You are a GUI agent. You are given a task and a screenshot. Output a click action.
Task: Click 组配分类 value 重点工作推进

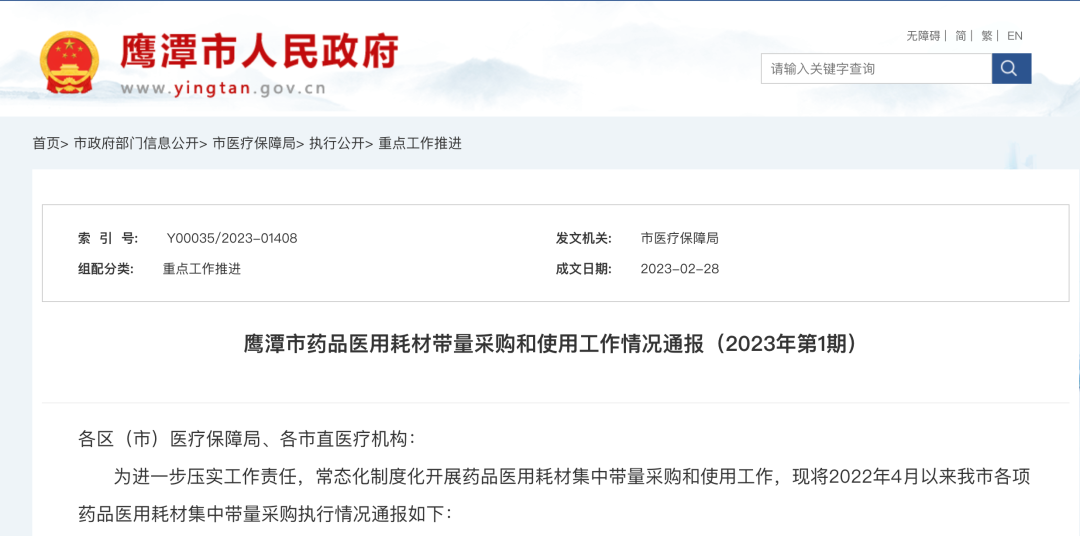point(202,269)
